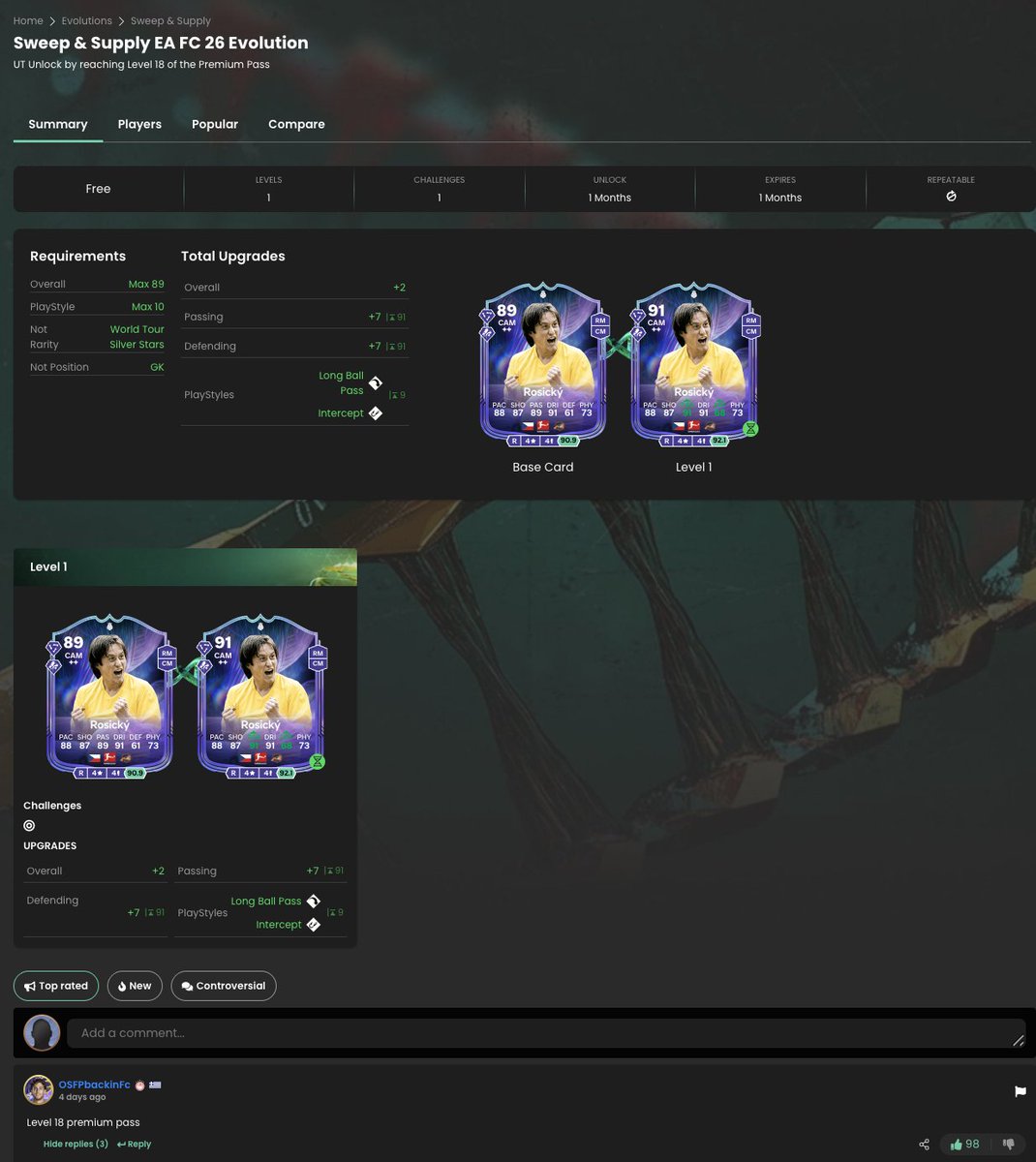Open OSFPbackinFc's profile avatar
This screenshot has height=1162, width=1036.
(x=39, y=1089)
